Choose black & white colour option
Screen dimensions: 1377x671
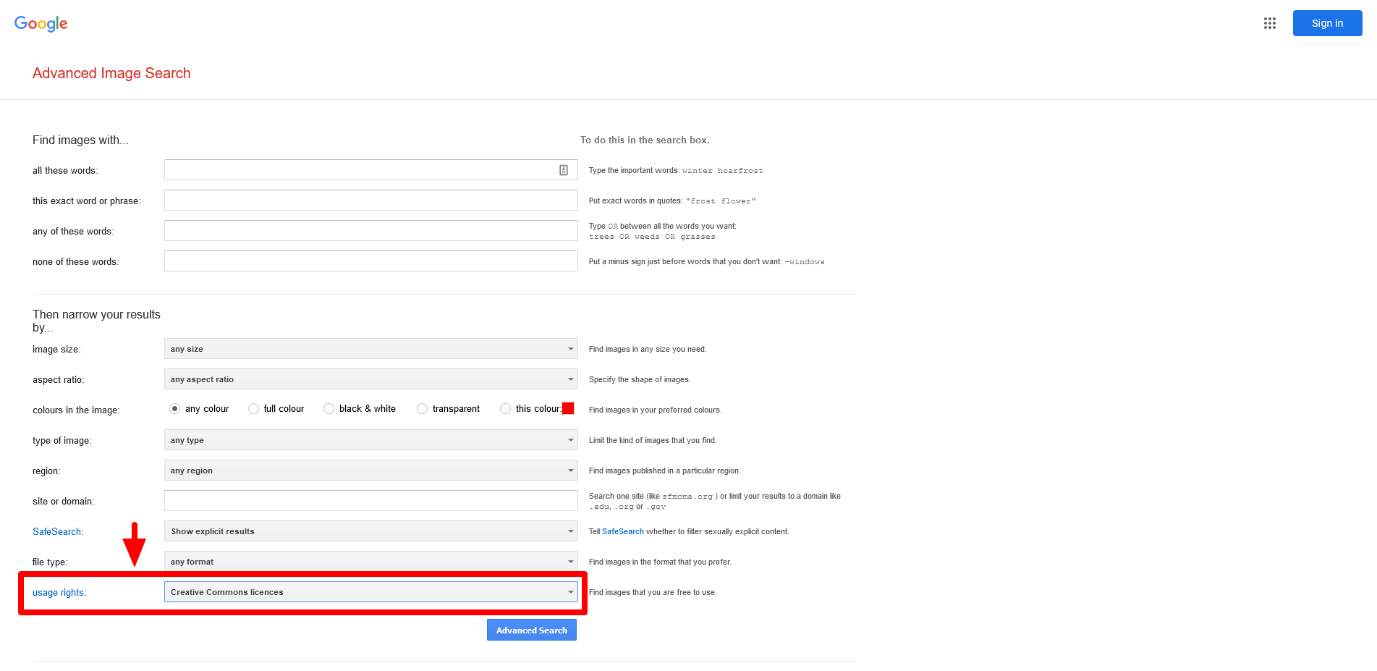(x=328, y=409)
